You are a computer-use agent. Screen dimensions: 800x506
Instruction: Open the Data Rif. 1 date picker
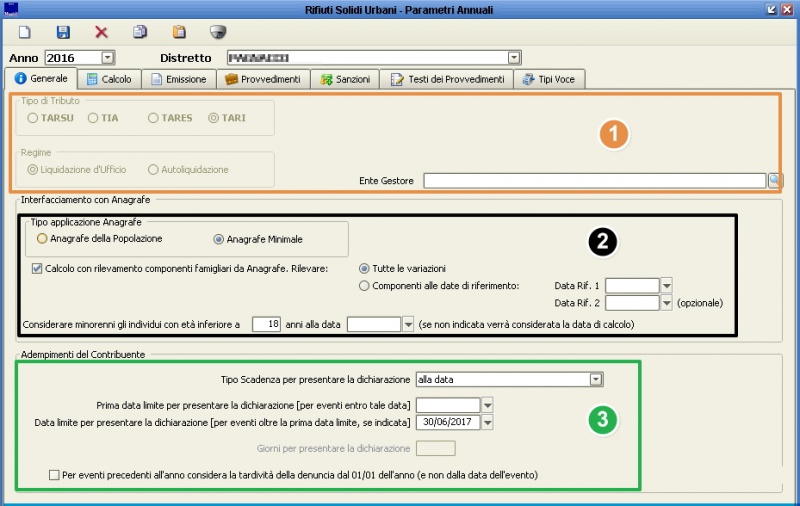coord(667,286)
